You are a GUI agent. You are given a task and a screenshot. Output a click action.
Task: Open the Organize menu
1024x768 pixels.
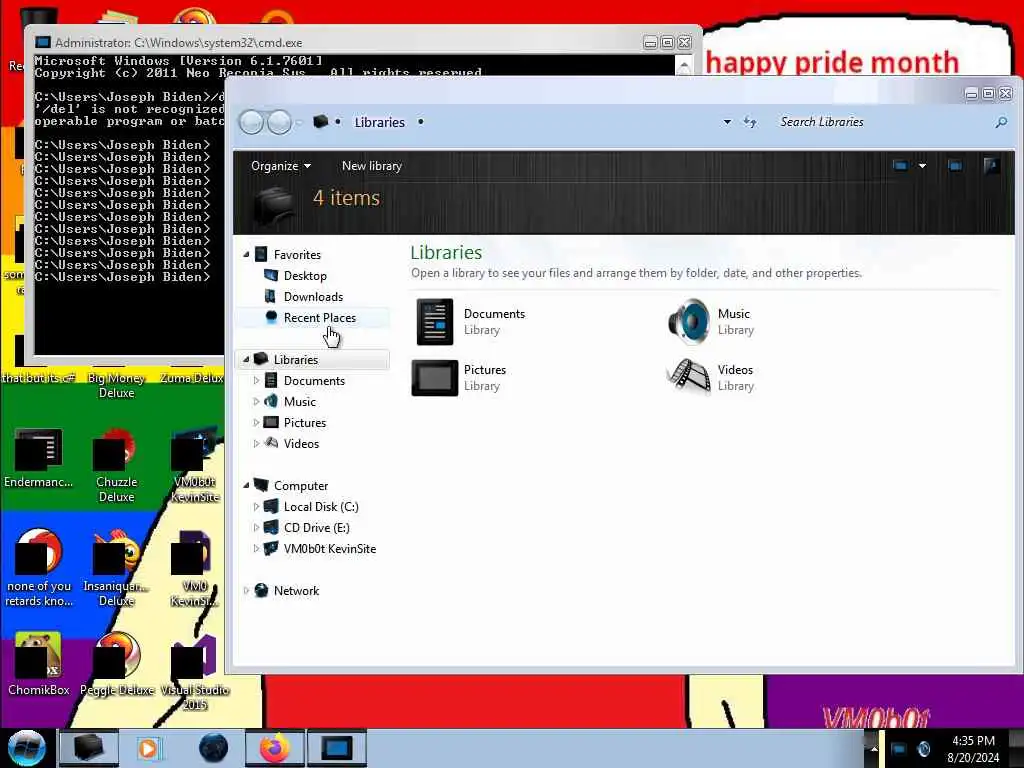[x=281, y=166]
